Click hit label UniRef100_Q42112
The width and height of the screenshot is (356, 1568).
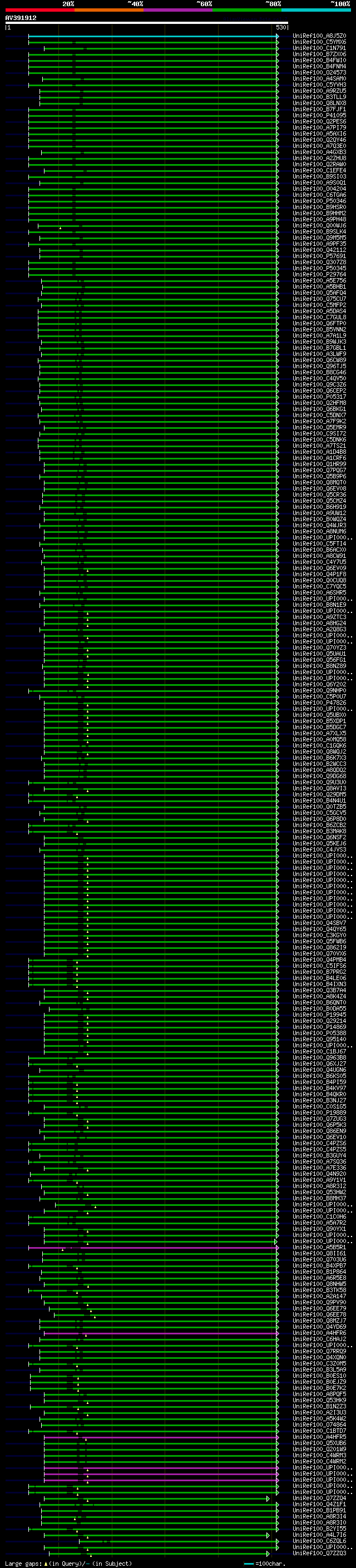coord(319,250)
